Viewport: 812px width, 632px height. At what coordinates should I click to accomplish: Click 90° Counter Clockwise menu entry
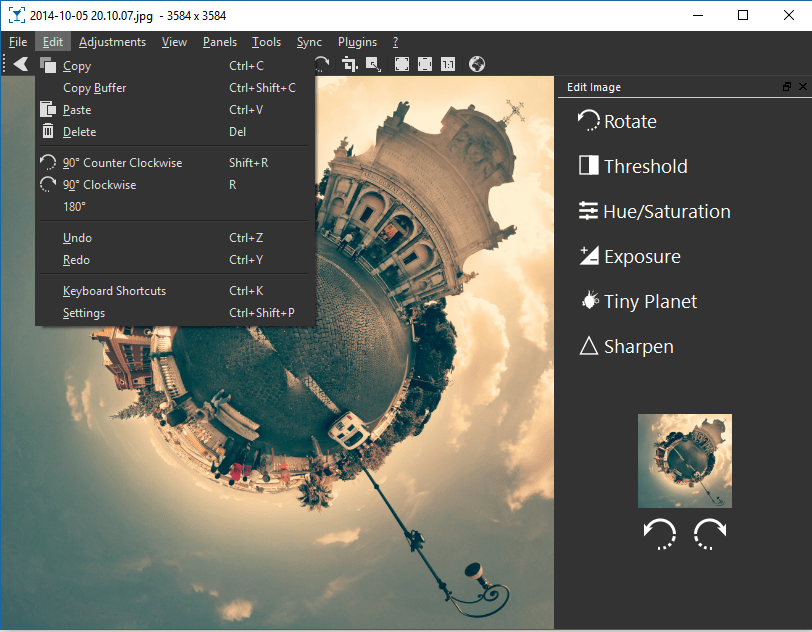pyautogui.click(x=122, y=163)
